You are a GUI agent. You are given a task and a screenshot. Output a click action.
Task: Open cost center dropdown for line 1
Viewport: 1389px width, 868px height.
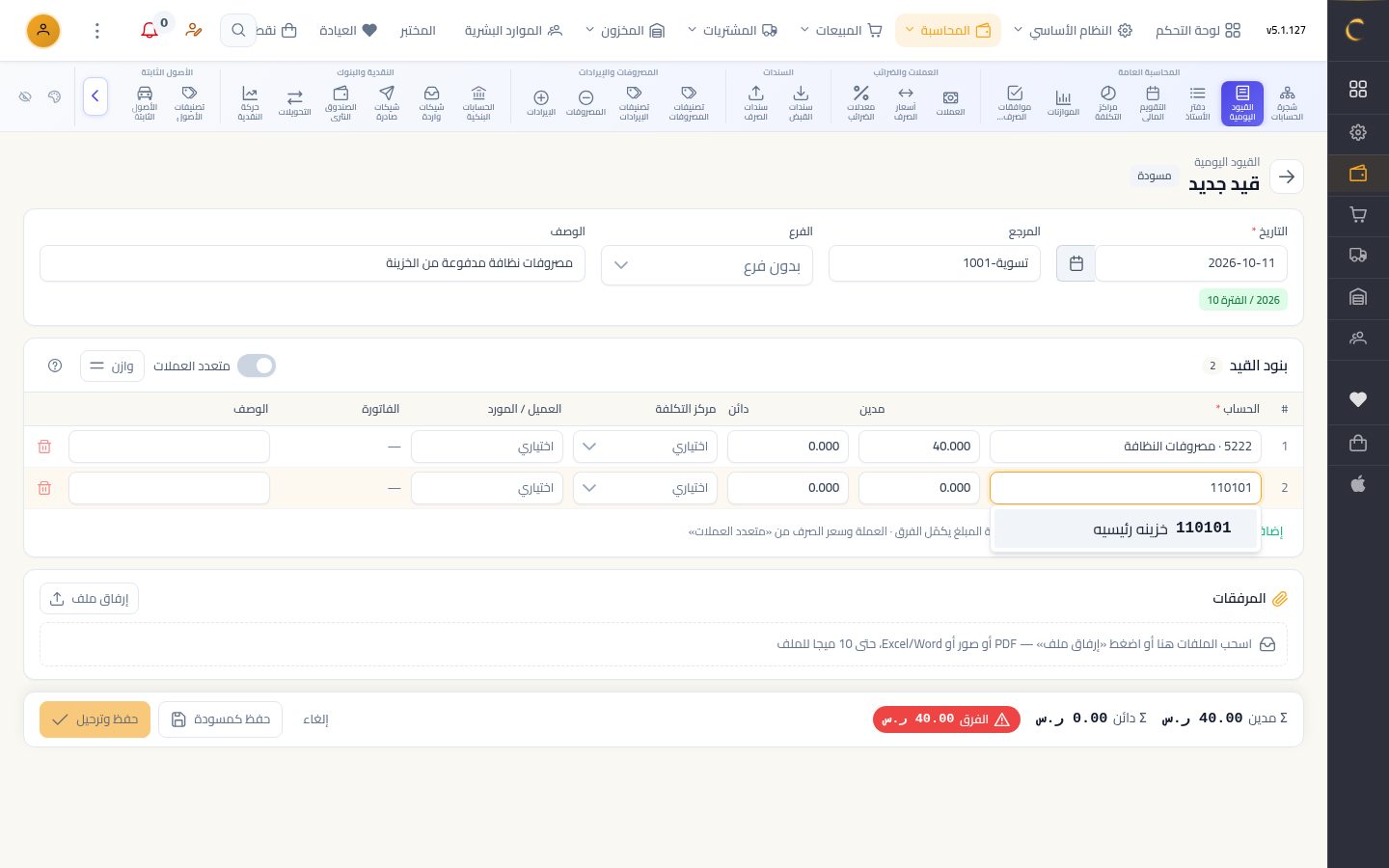coord(644,447)
